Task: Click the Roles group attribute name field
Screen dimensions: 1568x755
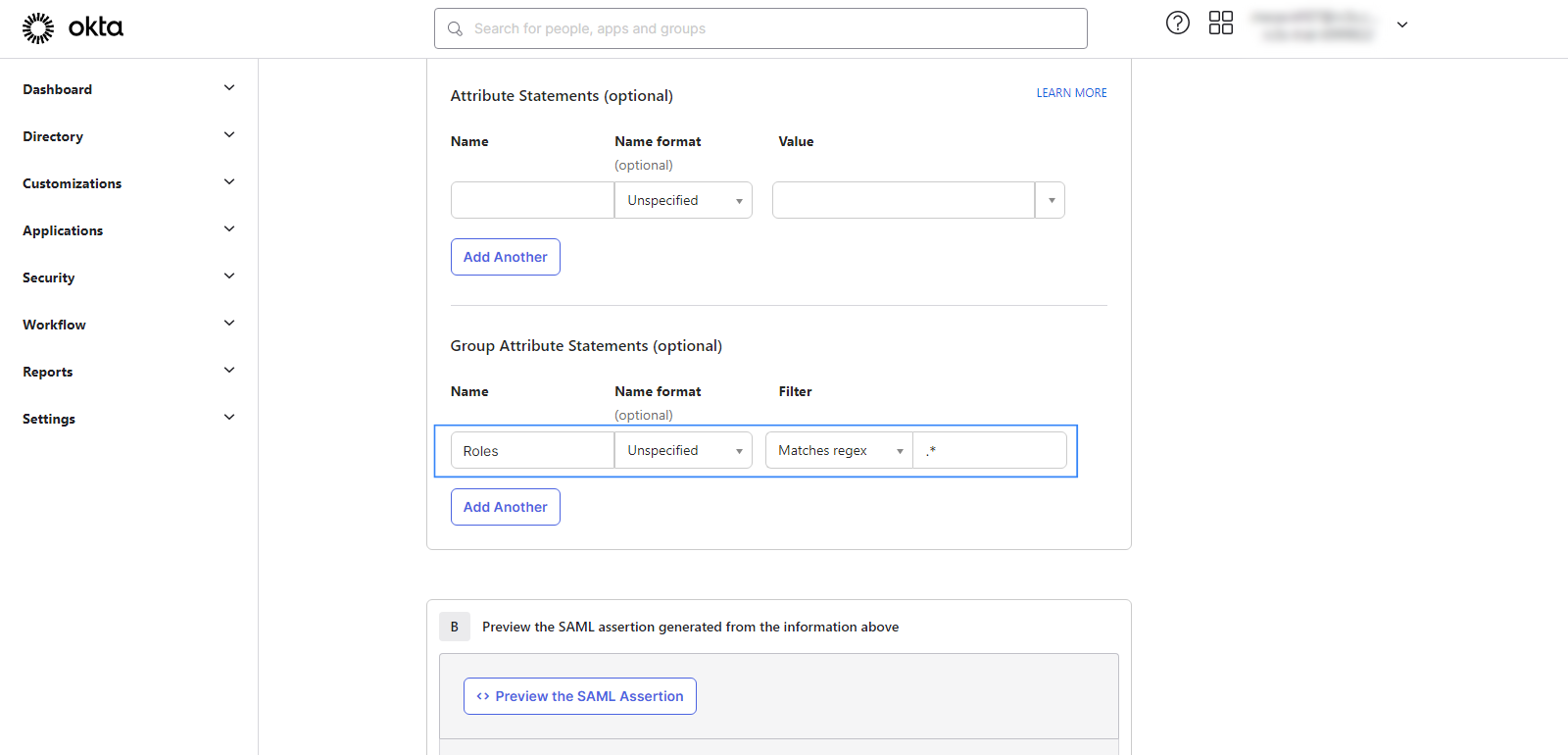Action: click(x=532, y=451)
